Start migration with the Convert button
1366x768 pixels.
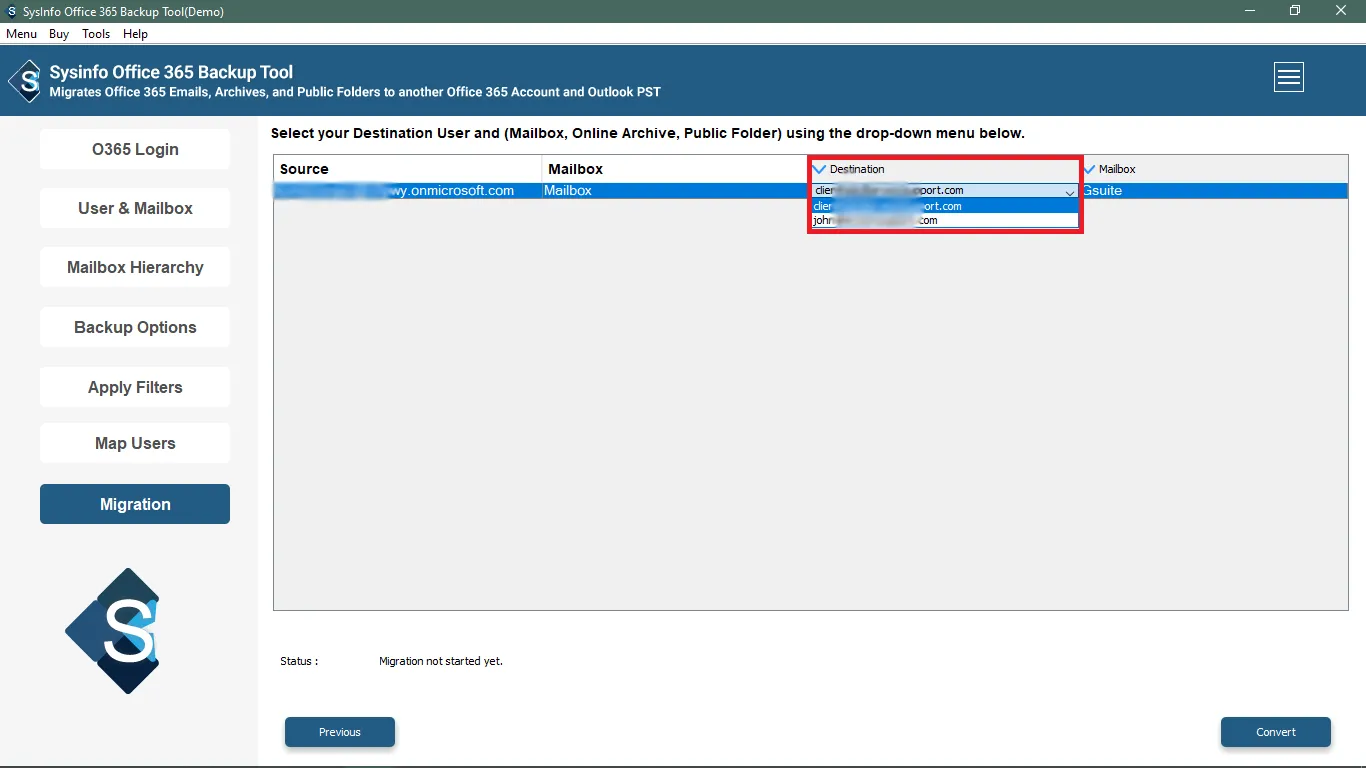(x=1276, y=732)
